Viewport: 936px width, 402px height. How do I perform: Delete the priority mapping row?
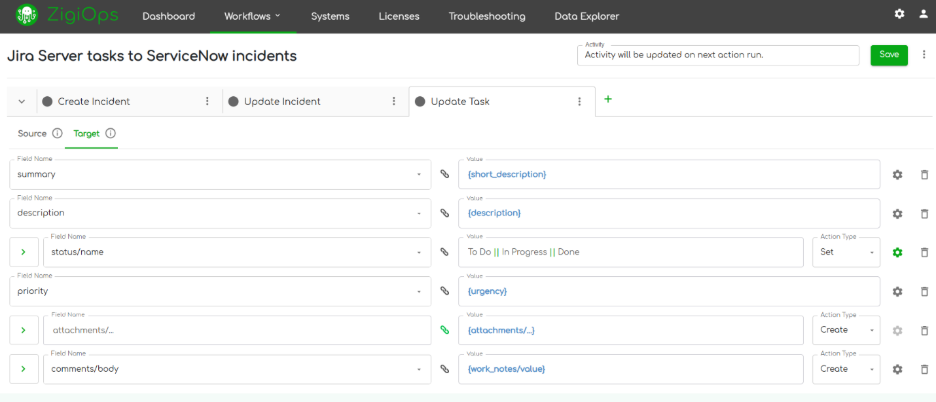click(924, 291)
